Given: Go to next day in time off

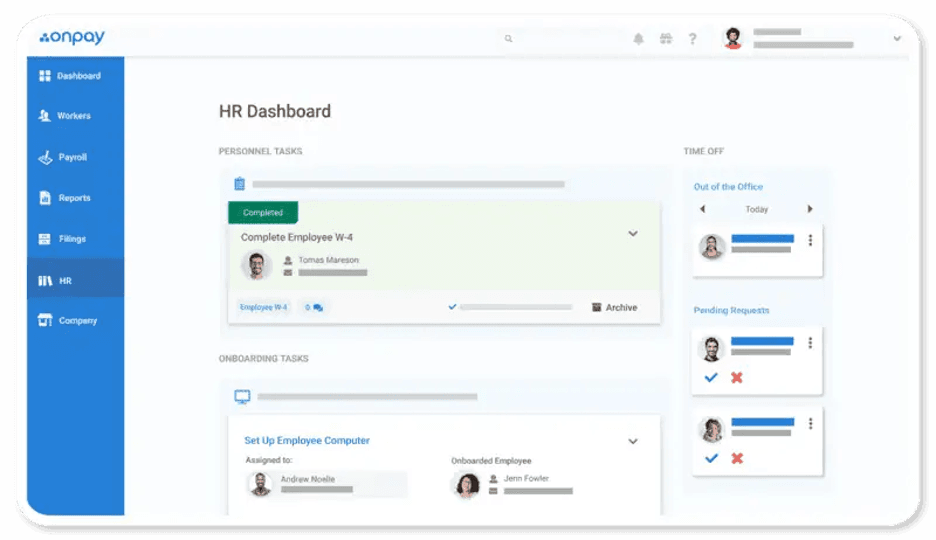Looking at the screenshot, I should (810, 209).
